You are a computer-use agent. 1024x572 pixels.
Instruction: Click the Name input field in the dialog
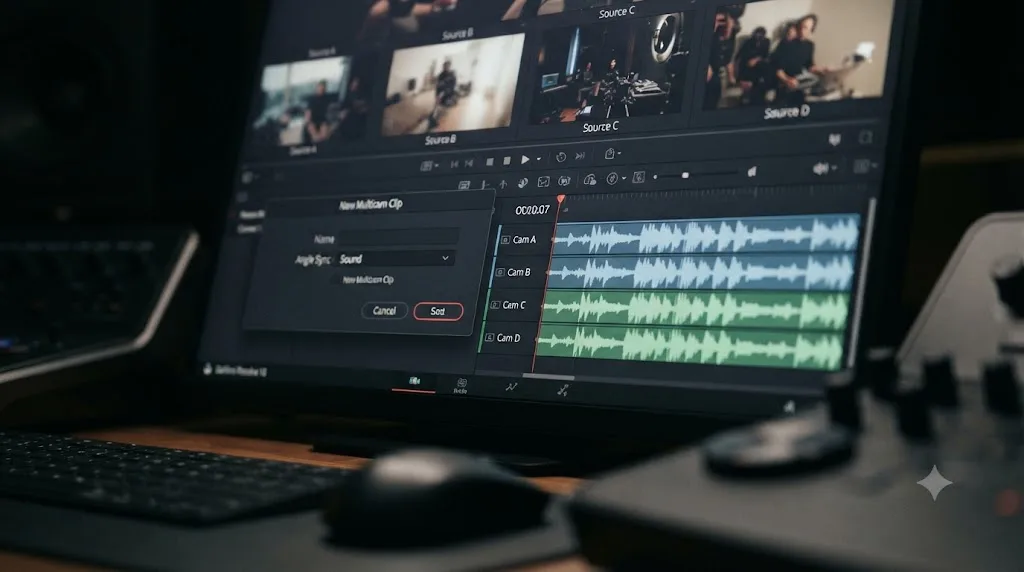pos(398,237)
